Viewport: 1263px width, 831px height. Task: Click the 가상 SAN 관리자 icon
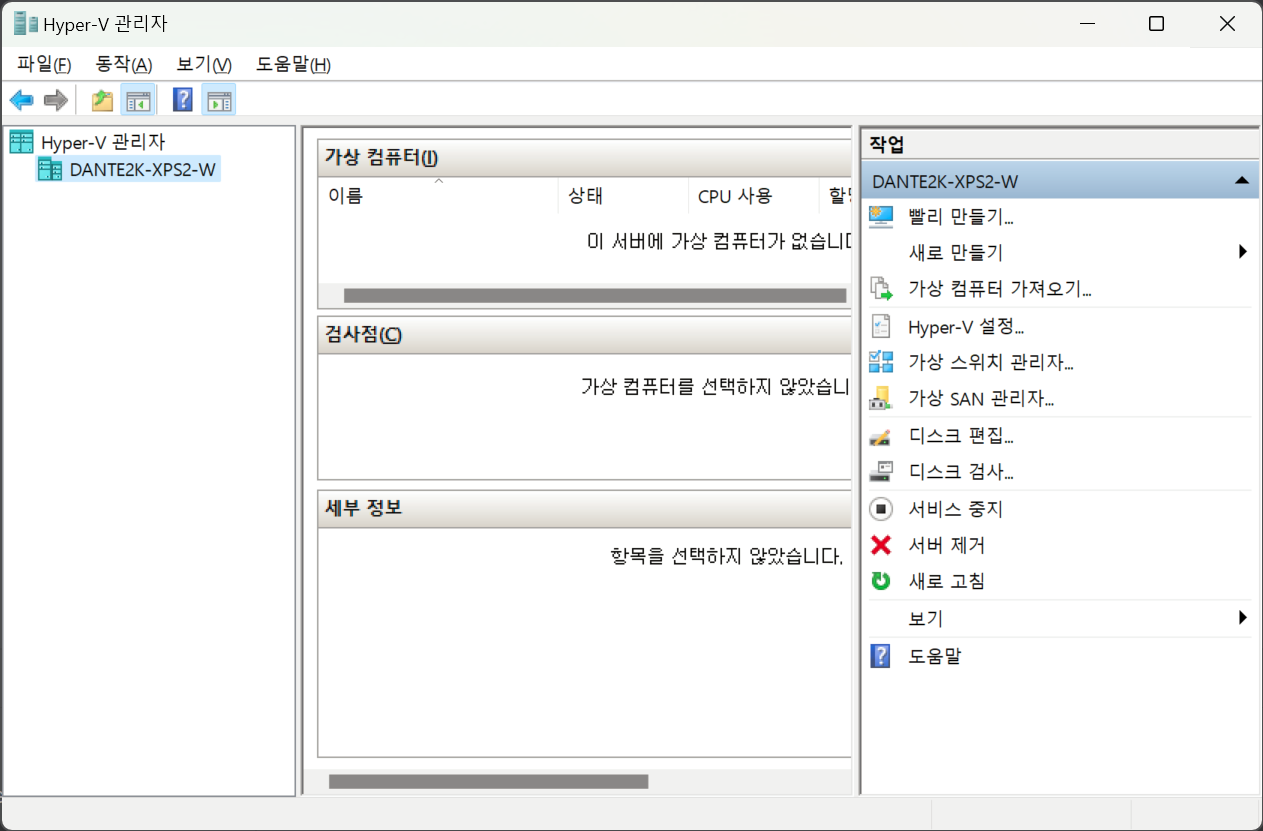coord(881,398)
